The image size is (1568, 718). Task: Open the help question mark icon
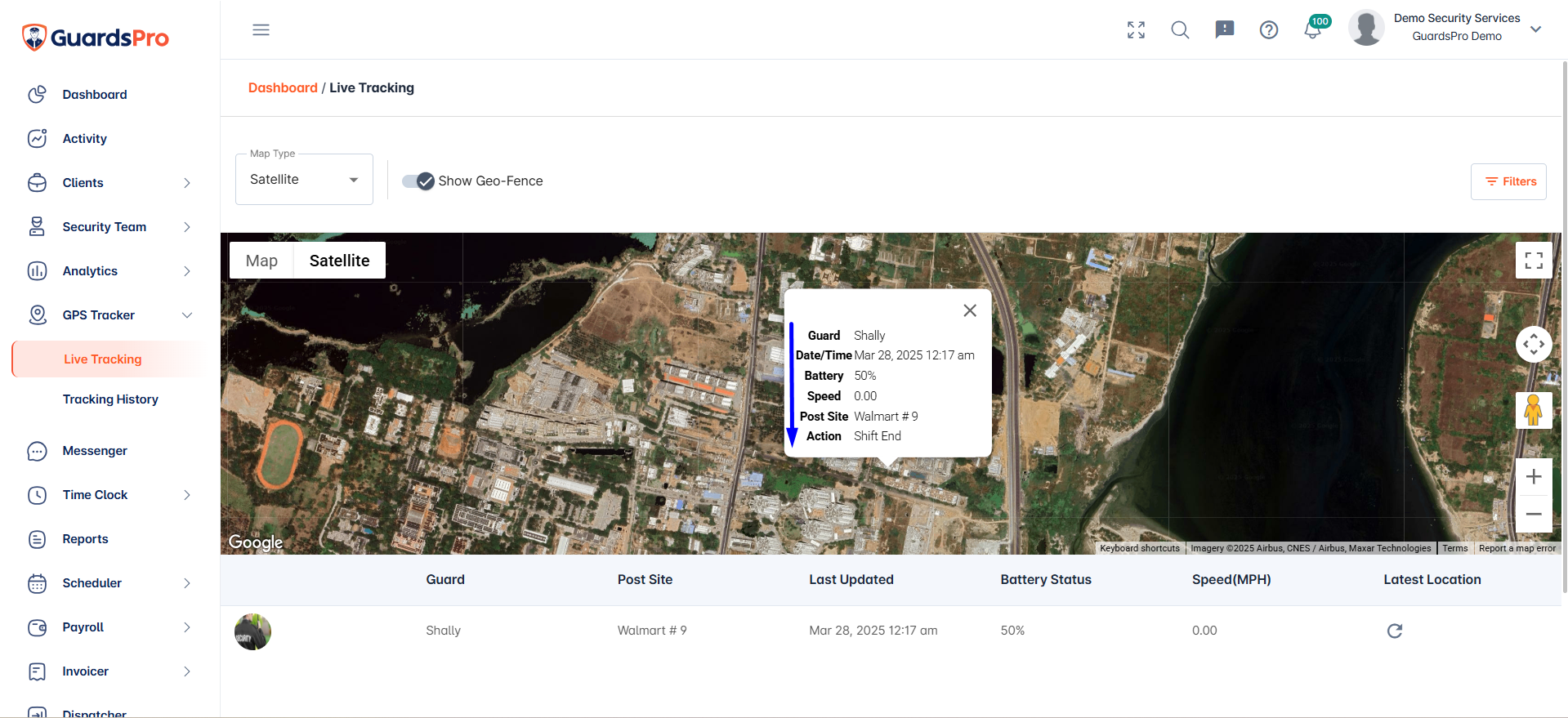[x=1268, y=30]
